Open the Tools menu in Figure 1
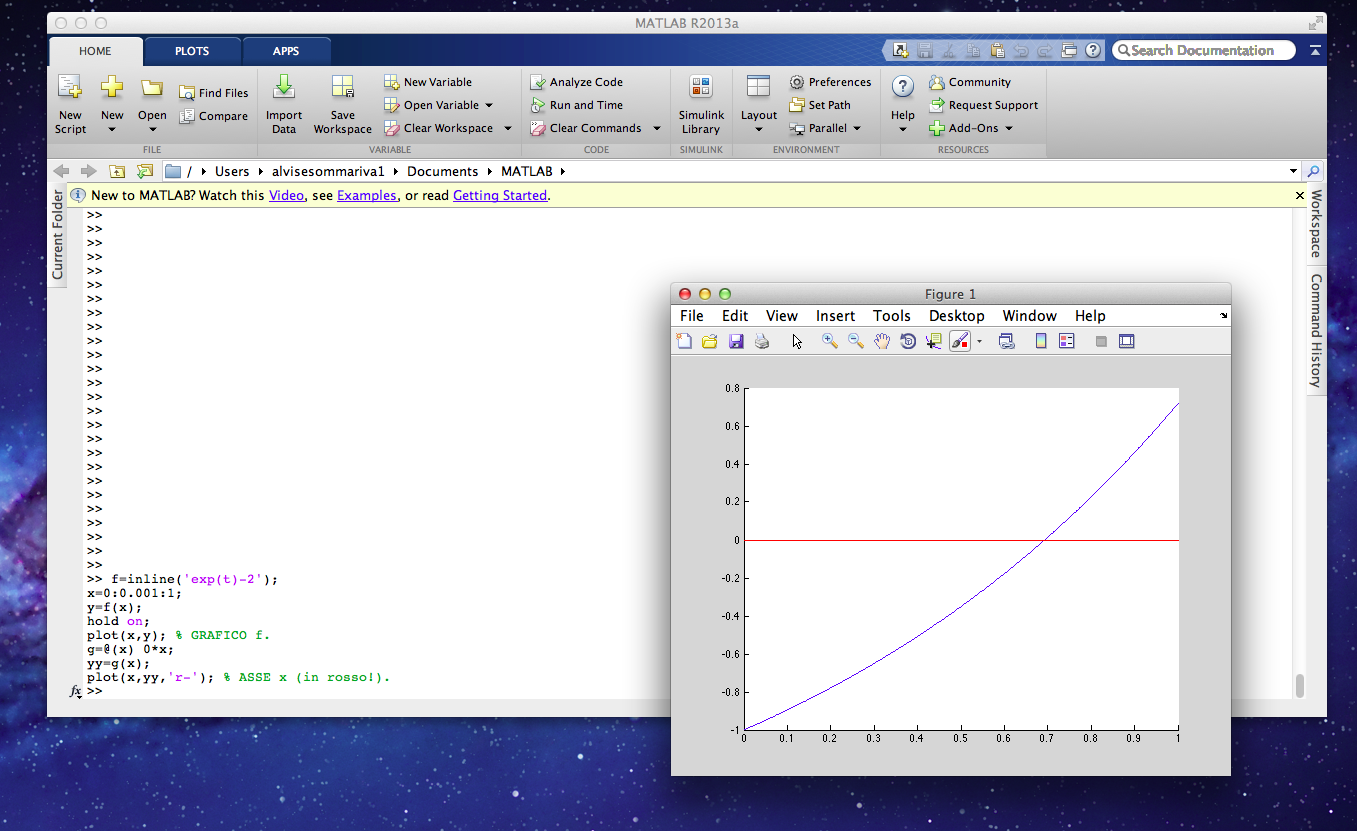This screenshot has height=831, width=1357. click(x=891, y=316)
